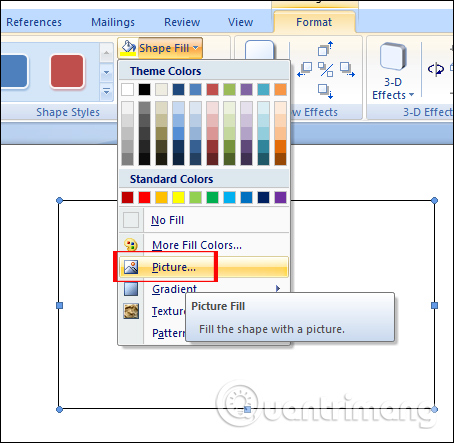
Task: Open the Review tab
Action: [182, 22]
